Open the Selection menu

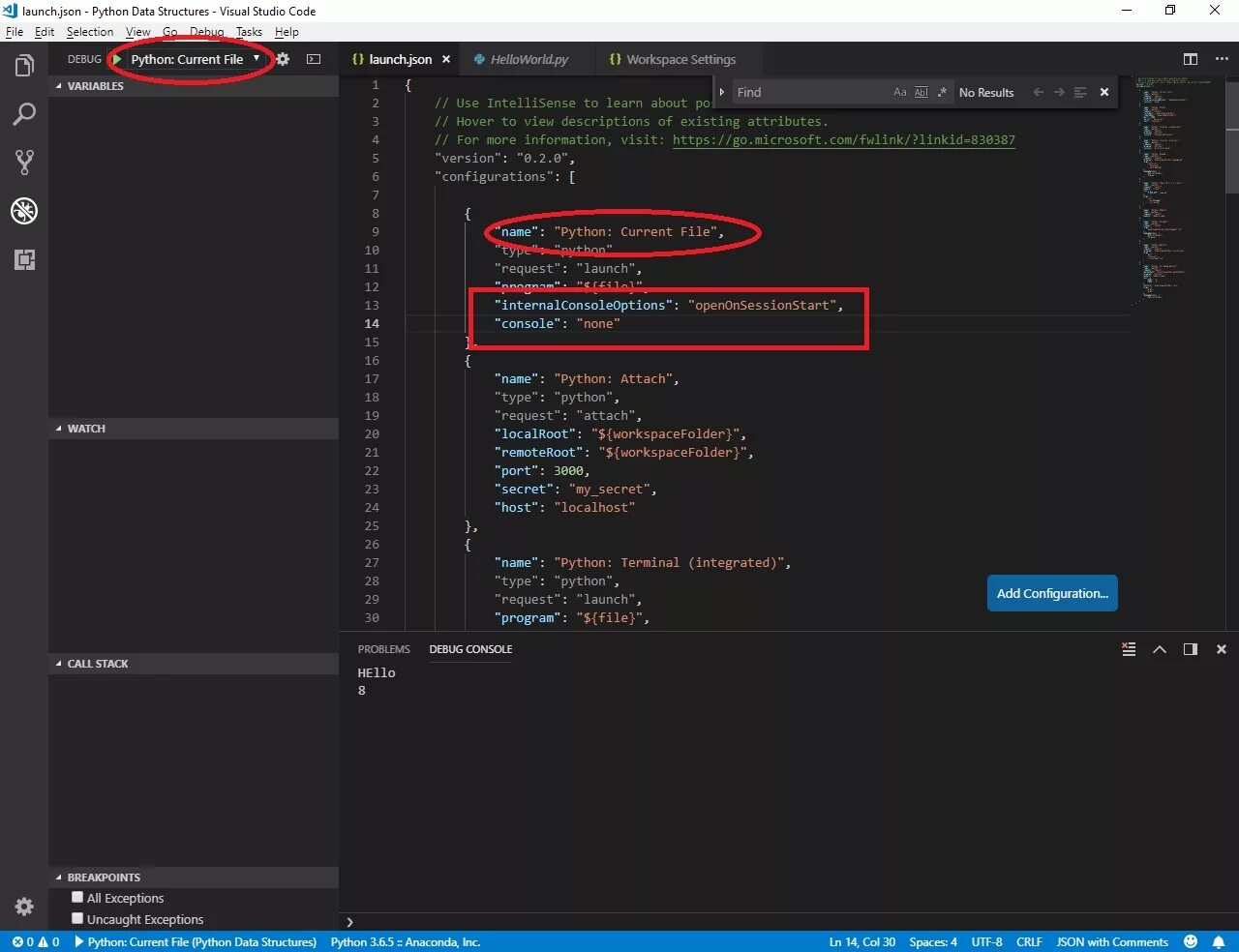90,32
